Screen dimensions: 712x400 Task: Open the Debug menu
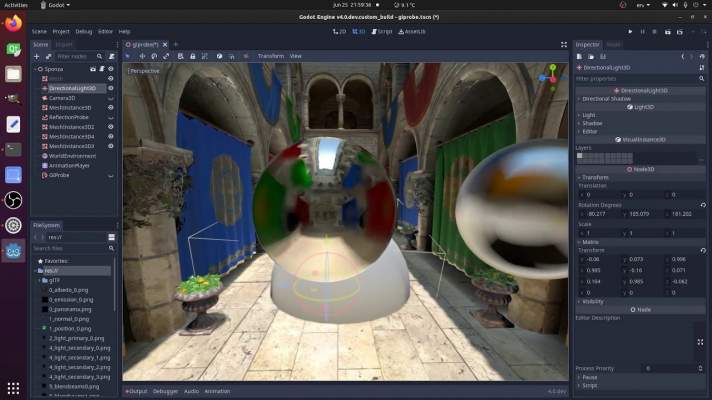click(84, 32)
